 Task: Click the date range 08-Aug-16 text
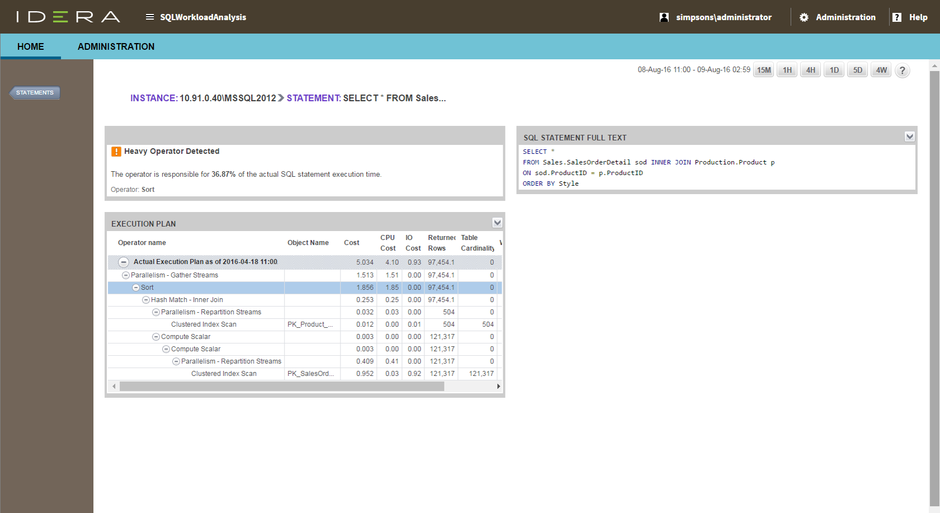point(694,70)
